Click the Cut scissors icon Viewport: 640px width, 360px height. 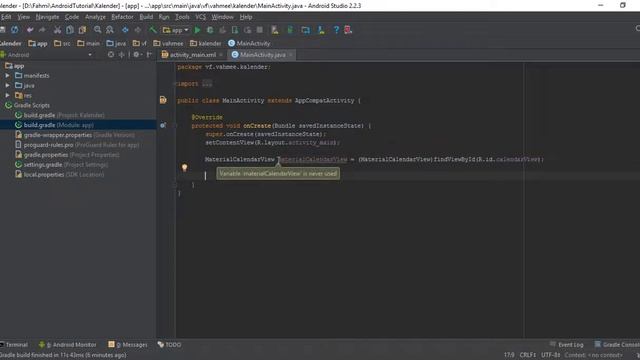tap(57, 30)
